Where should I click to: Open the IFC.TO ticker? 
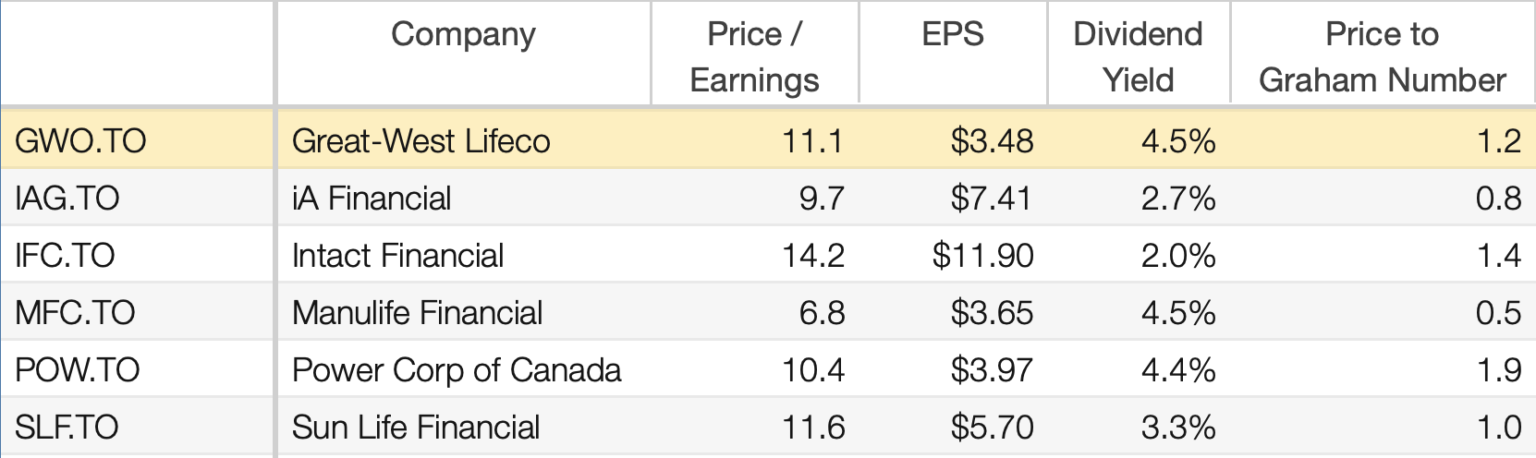(65, 256)
